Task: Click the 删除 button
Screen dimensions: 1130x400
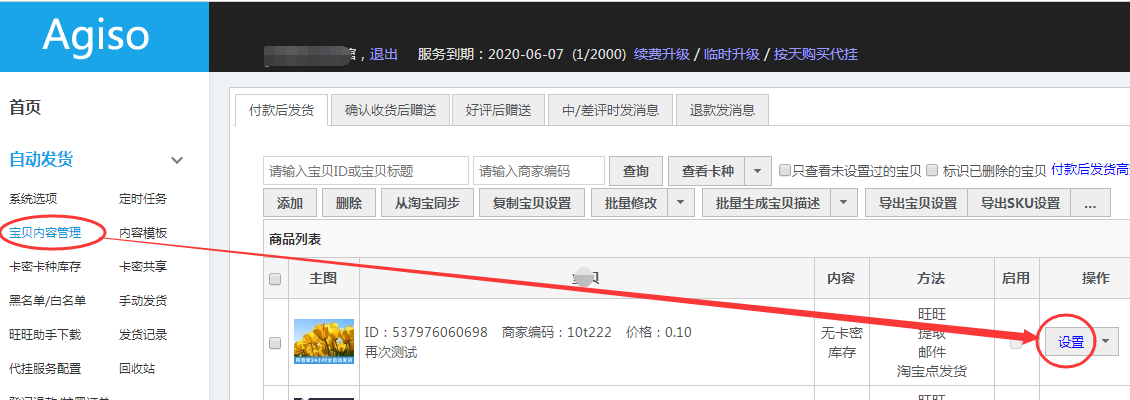Action: coord(349,203)
